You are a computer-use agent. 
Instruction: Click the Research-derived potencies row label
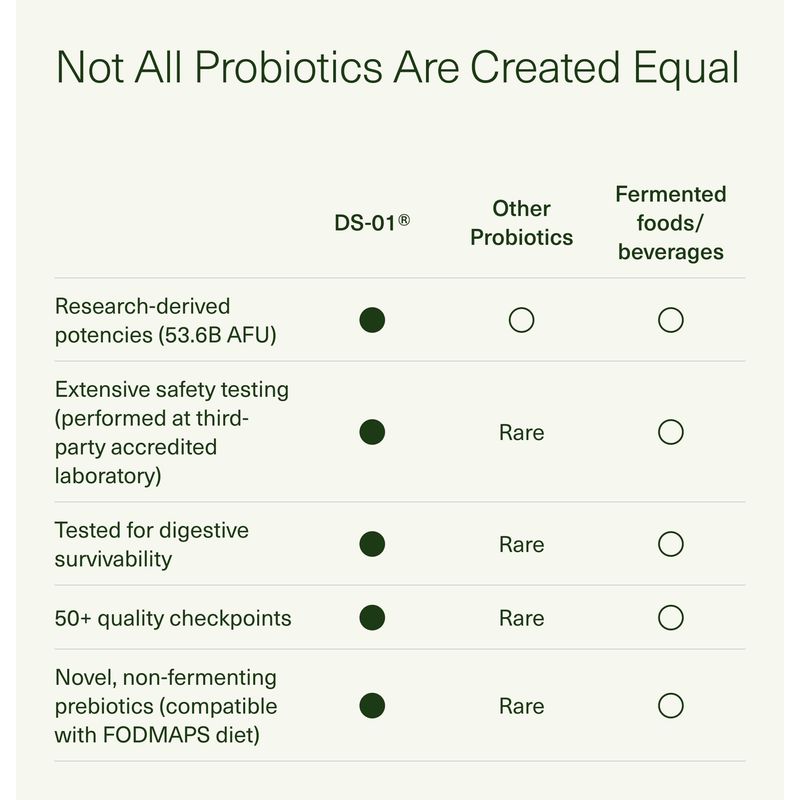[x=165, y=320]
